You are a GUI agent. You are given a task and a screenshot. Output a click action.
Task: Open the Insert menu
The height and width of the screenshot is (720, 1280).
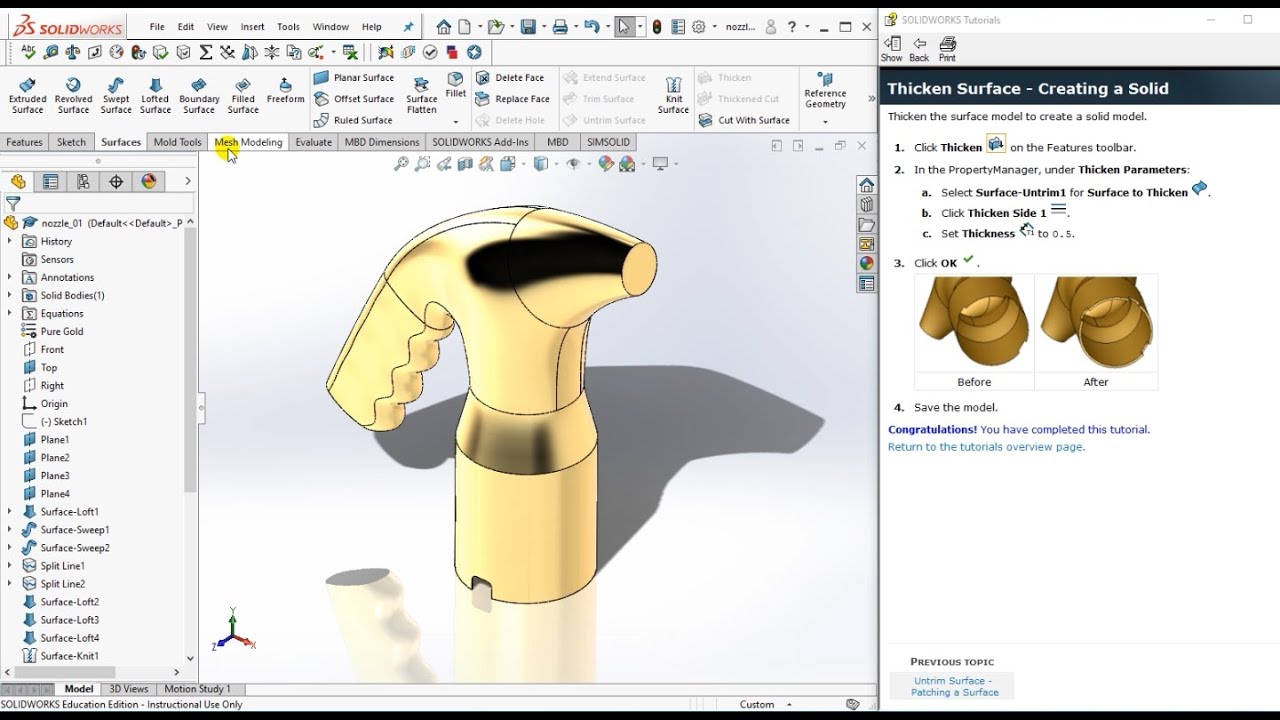click(253, 27)
